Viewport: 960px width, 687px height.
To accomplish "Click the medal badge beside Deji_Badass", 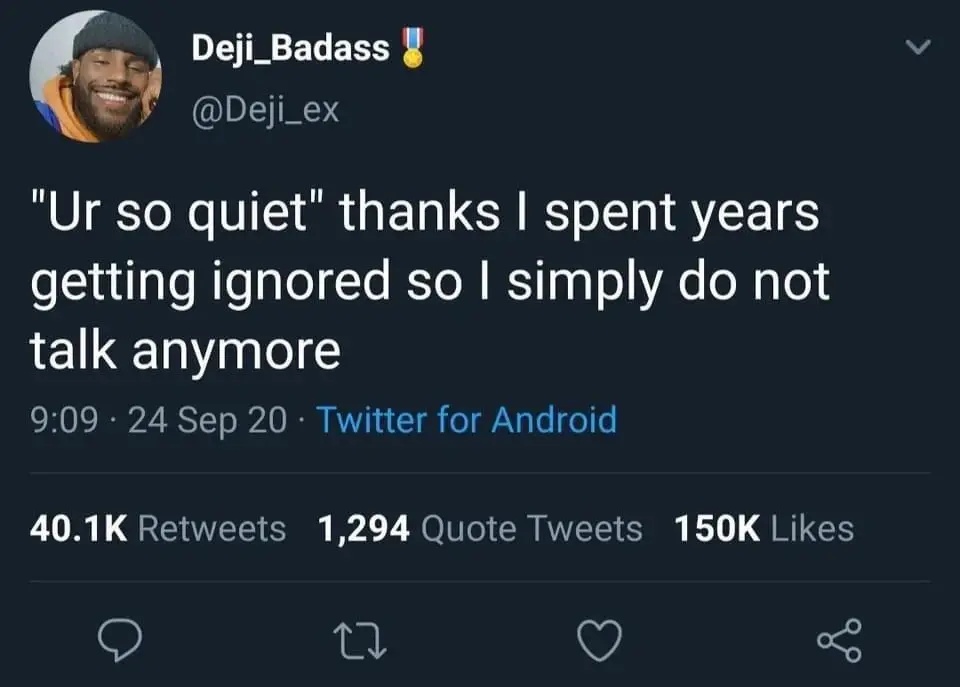I will [409, 47].
